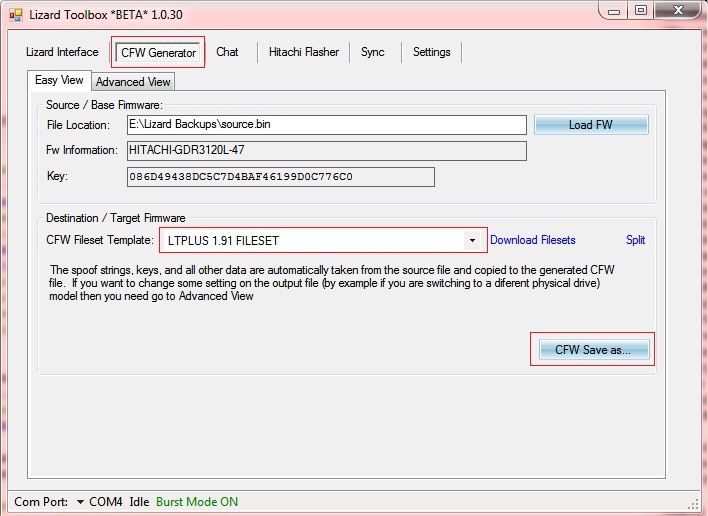Click the 'Fw Information:' label

(82, 150)
